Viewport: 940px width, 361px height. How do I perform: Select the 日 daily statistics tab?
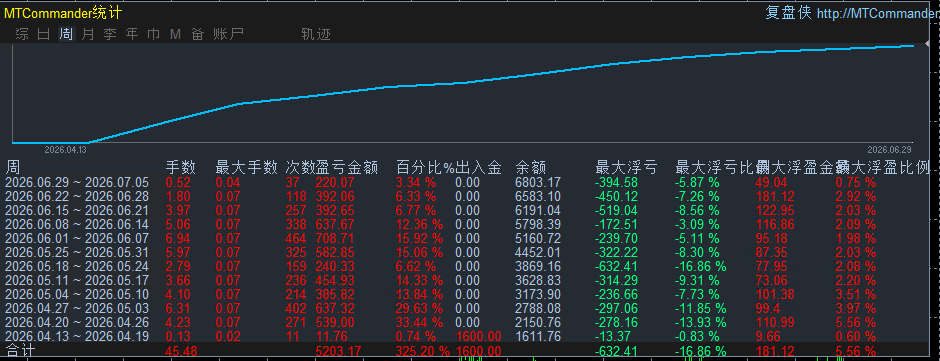pyautogui.click(x=44, y=34)
